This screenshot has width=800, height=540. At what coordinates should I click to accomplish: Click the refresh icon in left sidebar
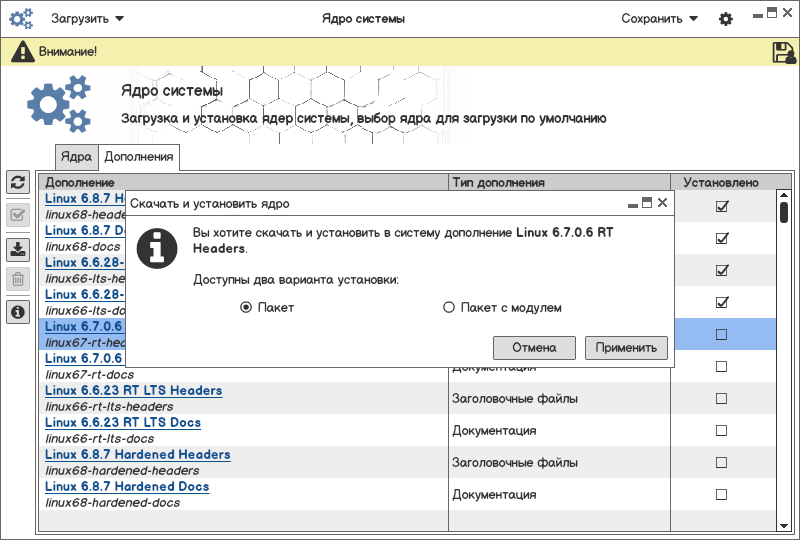[18, 182]
